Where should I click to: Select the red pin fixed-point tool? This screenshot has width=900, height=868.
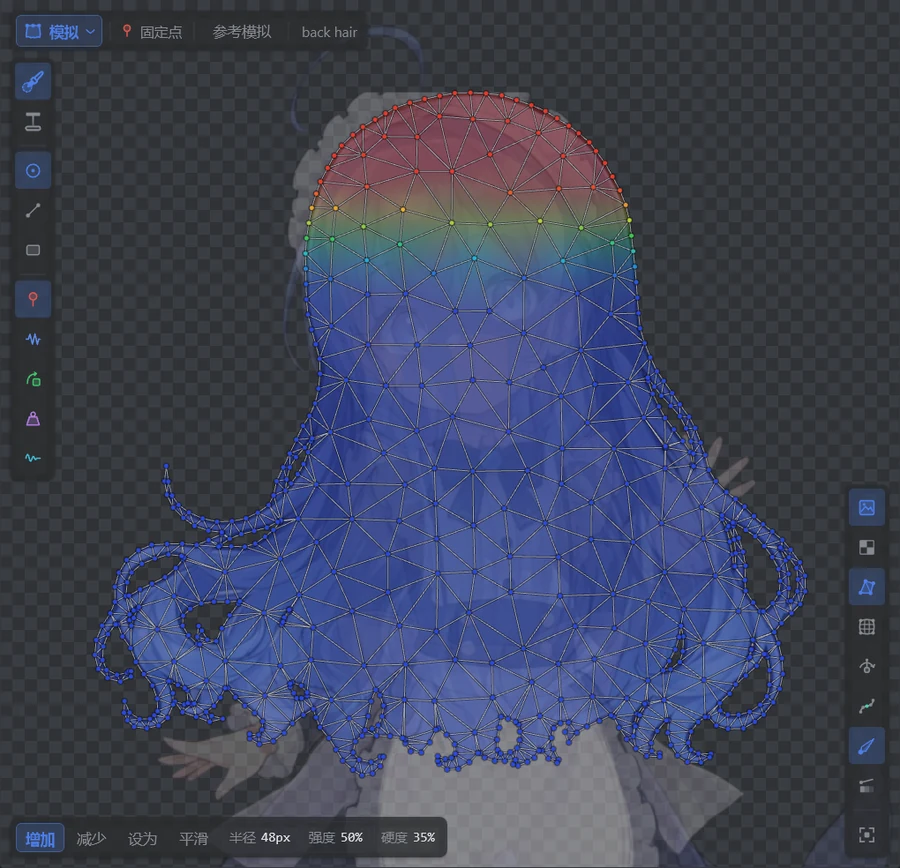(33, 299)
